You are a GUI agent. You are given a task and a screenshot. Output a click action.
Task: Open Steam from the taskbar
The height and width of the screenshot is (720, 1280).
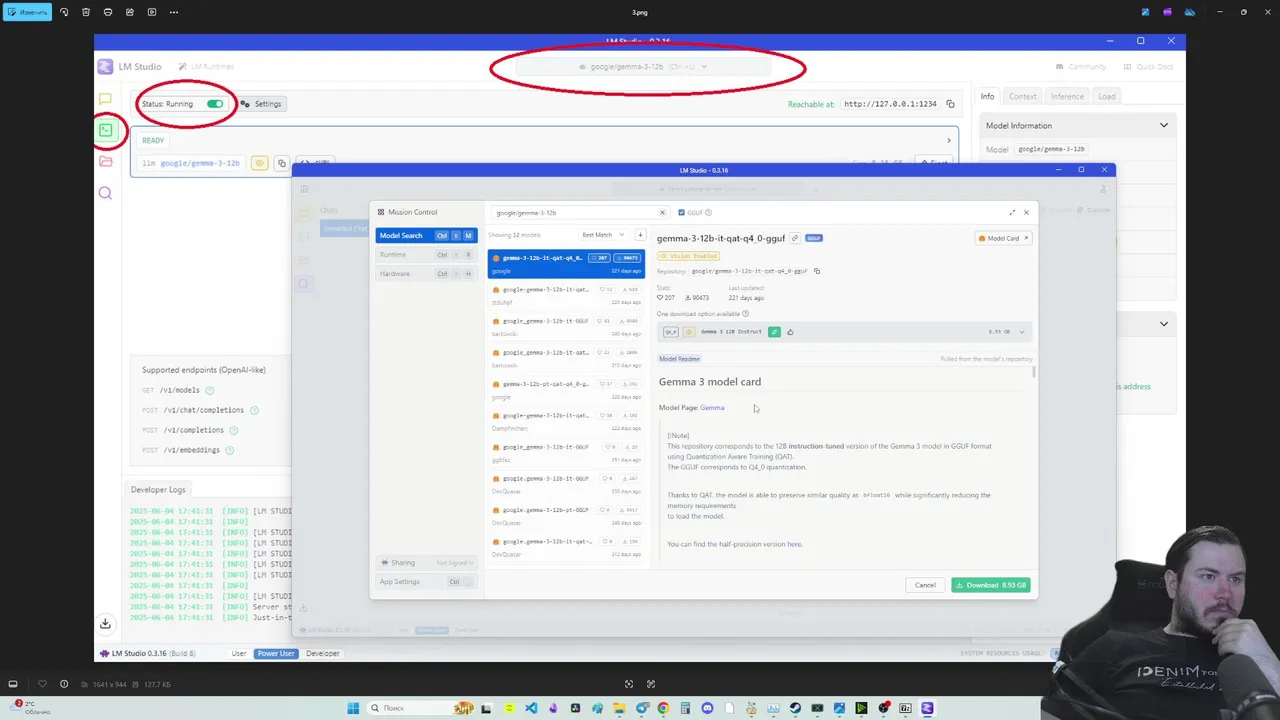pos(795,708)
